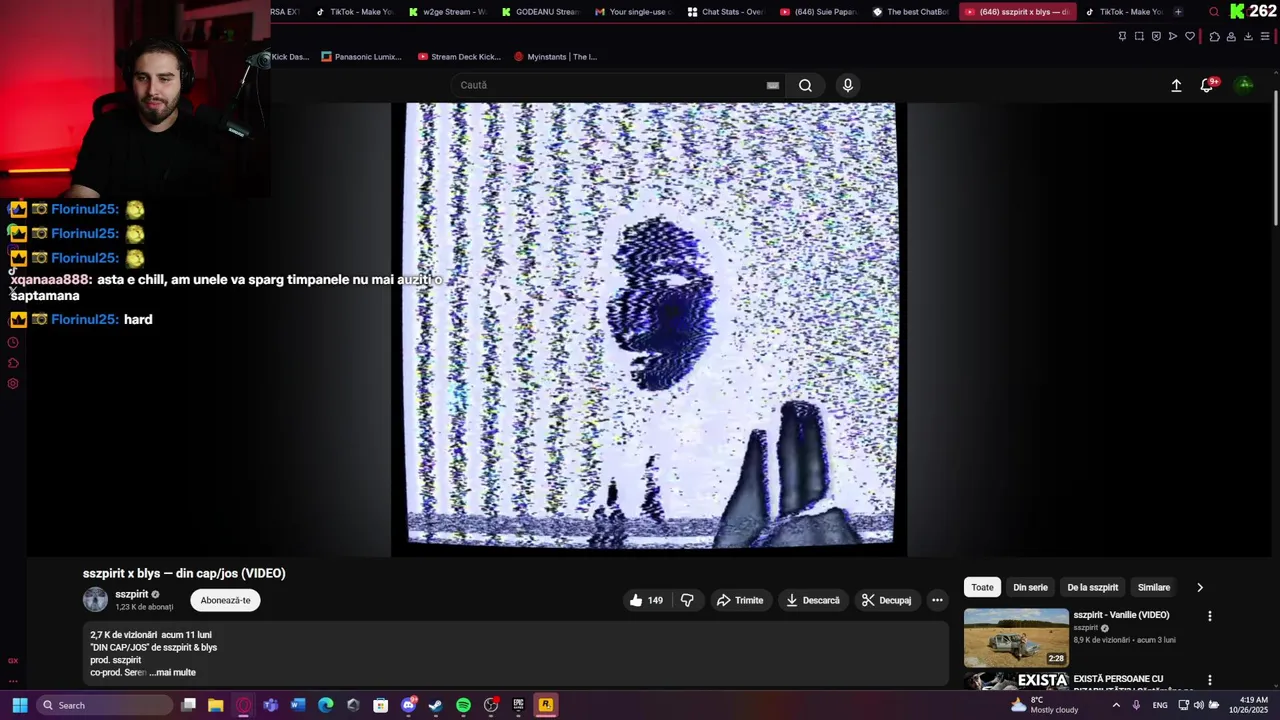Click the browser pin icon in toolbar
Image resolution: width=1280 pixels, height=720 pixels.
click(x=1122, y=37)
